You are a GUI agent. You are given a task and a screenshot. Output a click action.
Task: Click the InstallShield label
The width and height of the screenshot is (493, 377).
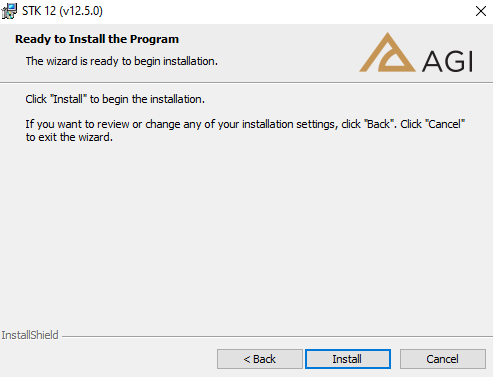(30, 335)
